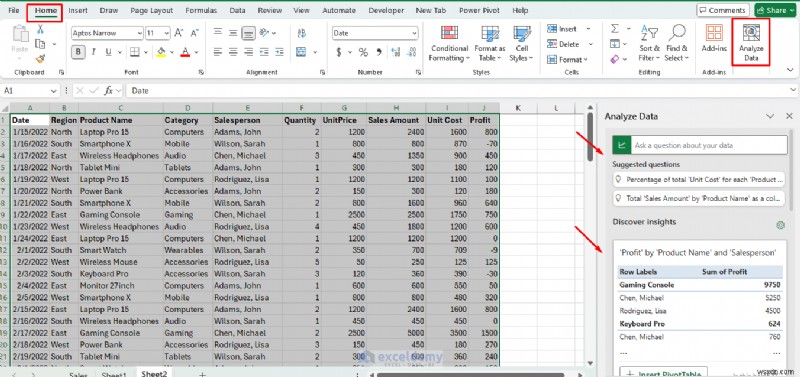Open Format as Table gallery
The width and height of the screenshot is (800, 377).
pos(490,44)
